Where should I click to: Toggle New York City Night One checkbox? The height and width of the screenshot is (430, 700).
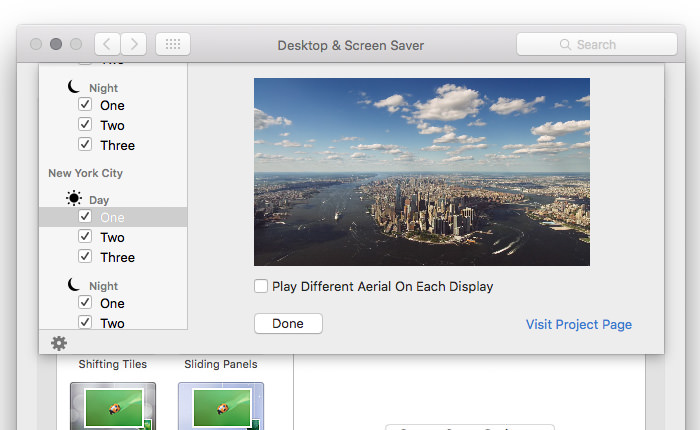[85, 302]
